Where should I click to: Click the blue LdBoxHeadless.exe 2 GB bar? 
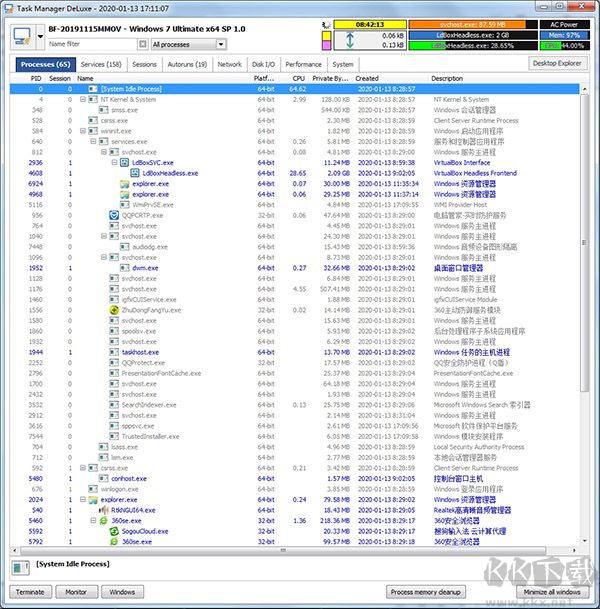pyautogui.click(x=473, y=35)
